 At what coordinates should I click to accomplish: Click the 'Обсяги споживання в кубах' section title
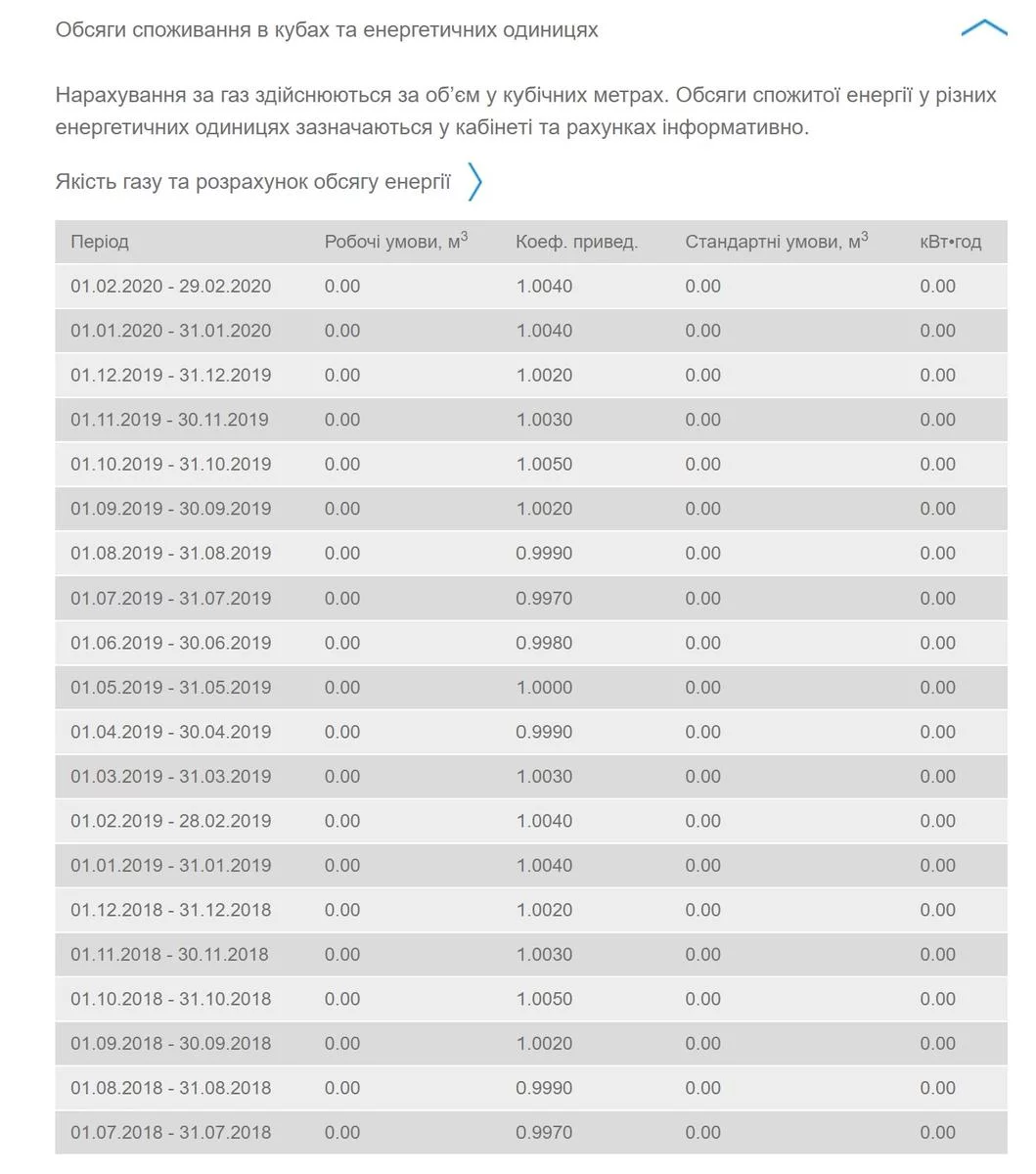pyautogui.click(x=327, y=29)
